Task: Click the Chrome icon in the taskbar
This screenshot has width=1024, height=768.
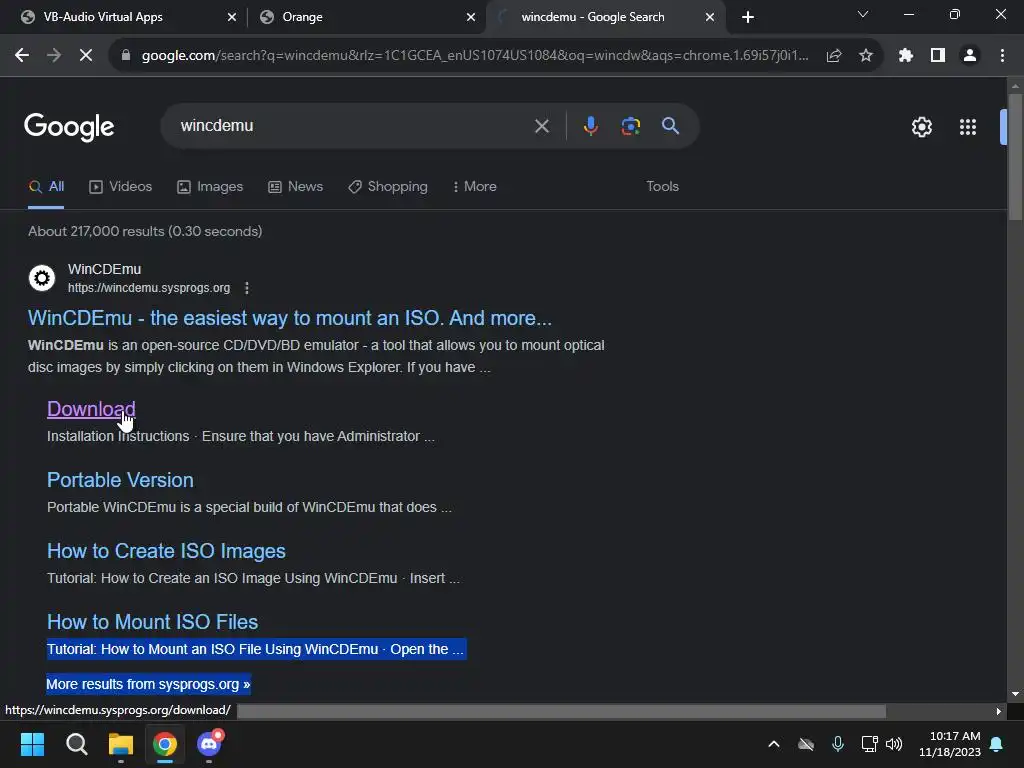Action: tap(165, 744)
